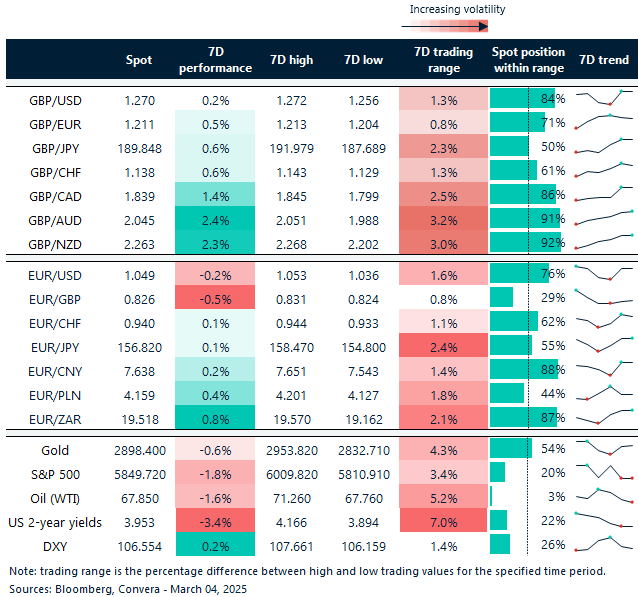This screenshot has height=597, width=638.
Task: Select the EUR/PLN row label
Action: tap(55, 396)
